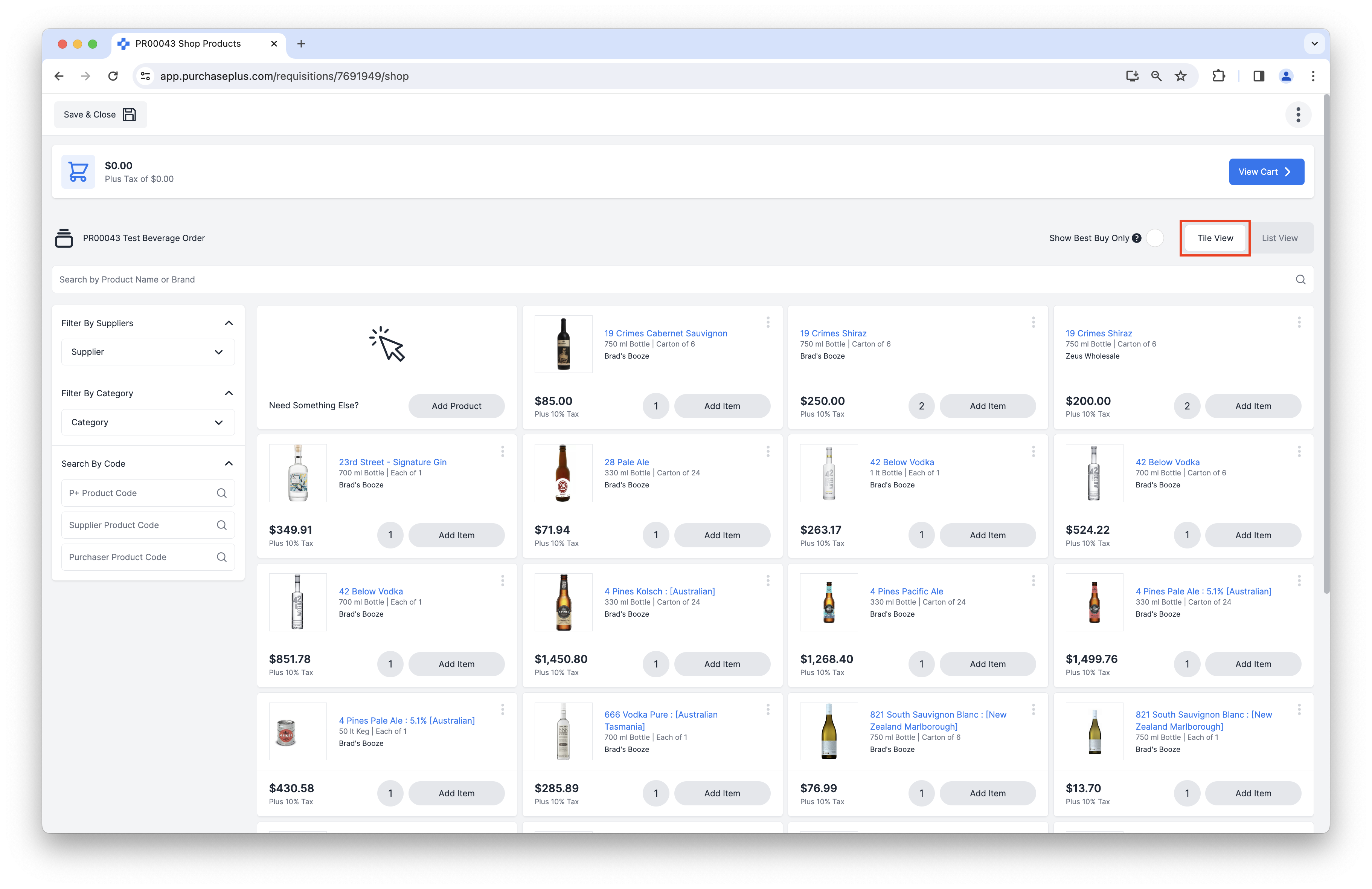The image size is (1372, 889).
Task: Click the Save & Close floppy disk icon
Action: click(130, 115)
